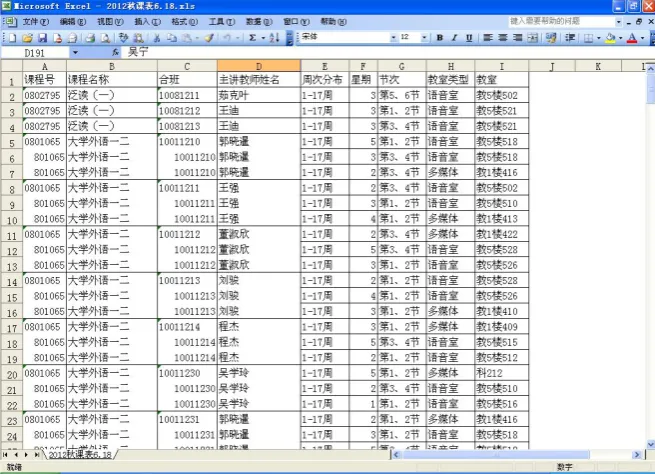The image size is (655, 474).
Task: Open a file using the Open folder icon
Action: 28,38
